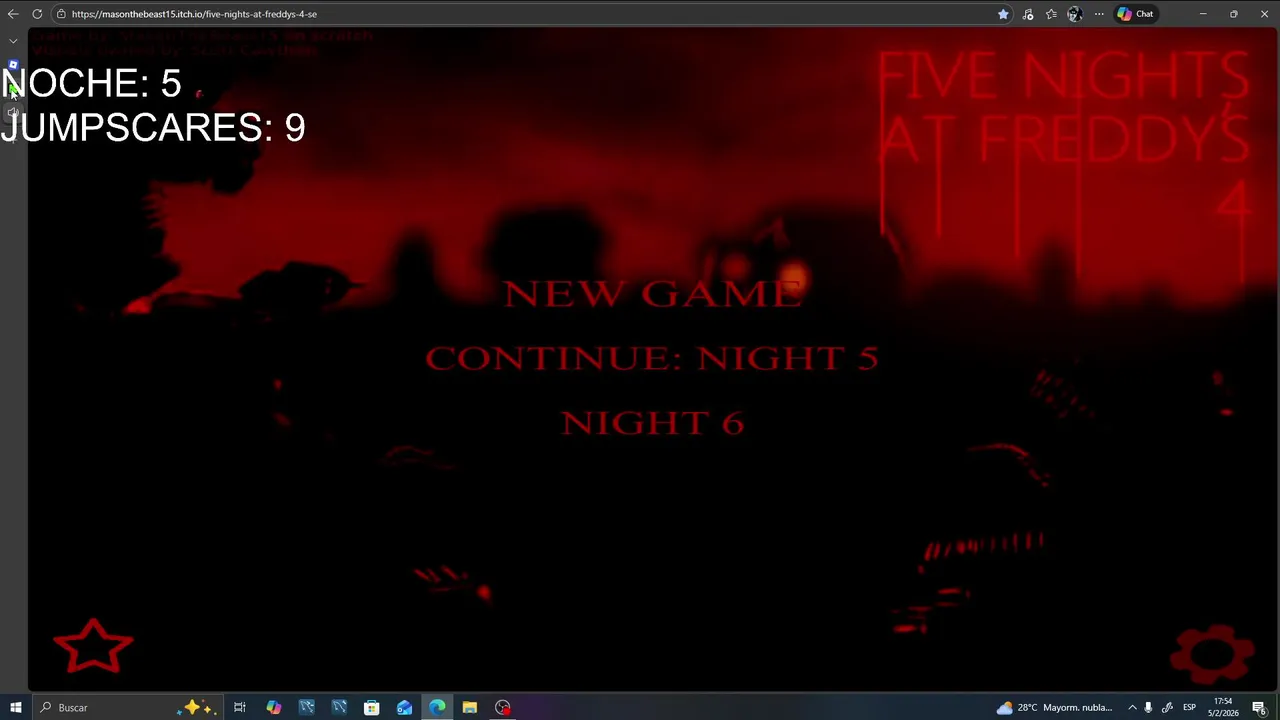Open the screen recorder taskbar icon

point(503,708)
